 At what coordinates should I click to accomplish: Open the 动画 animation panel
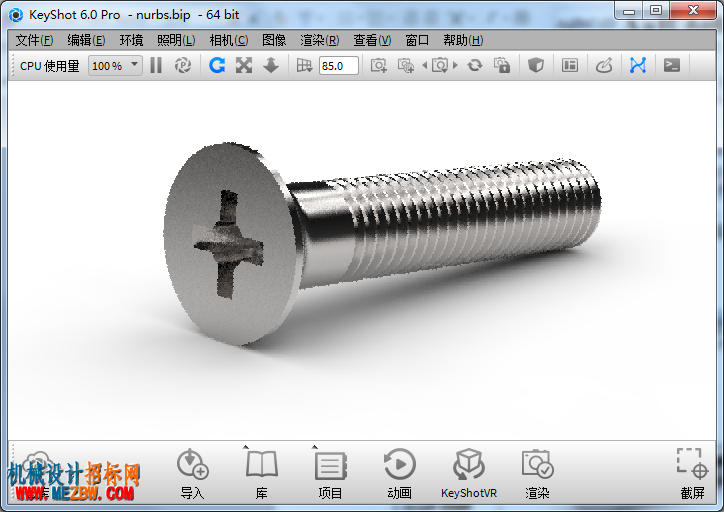coord(399,473)
